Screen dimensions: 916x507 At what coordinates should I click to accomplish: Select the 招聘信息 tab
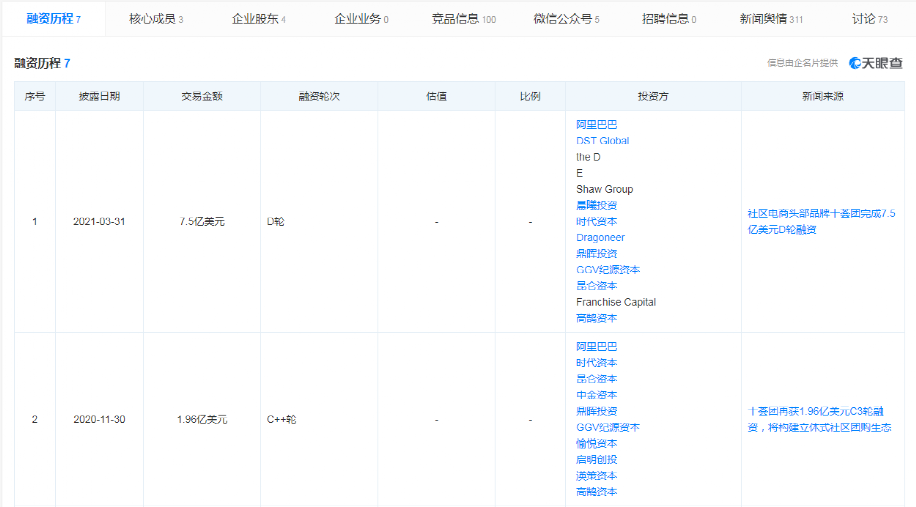coord(669,19)
